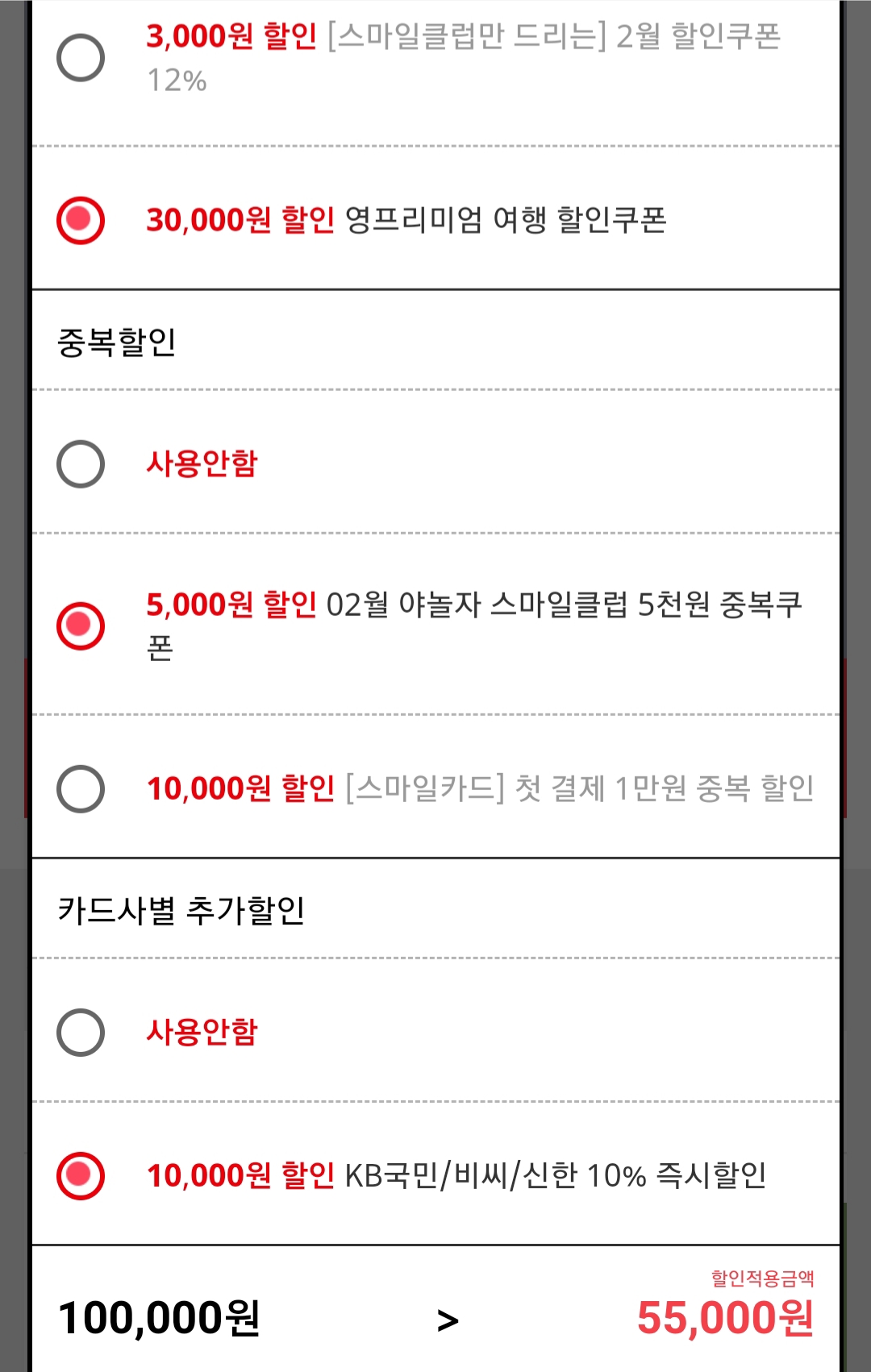Viewport: 871px width, 1372px height.
Task: Tap the 사용안함 text under 카드사별 추가할인
Action: point(202,1032)
